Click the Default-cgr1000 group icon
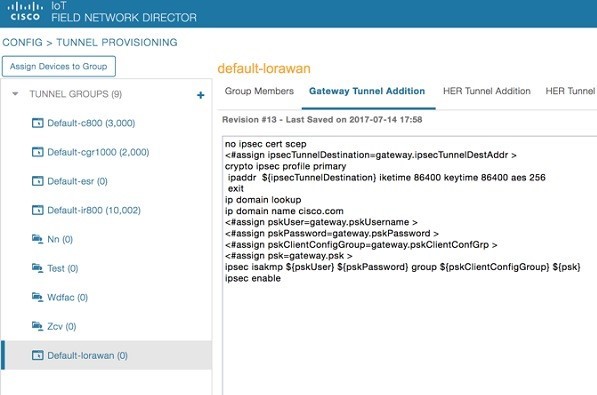597x395 pixels. [x=37, y=152]
